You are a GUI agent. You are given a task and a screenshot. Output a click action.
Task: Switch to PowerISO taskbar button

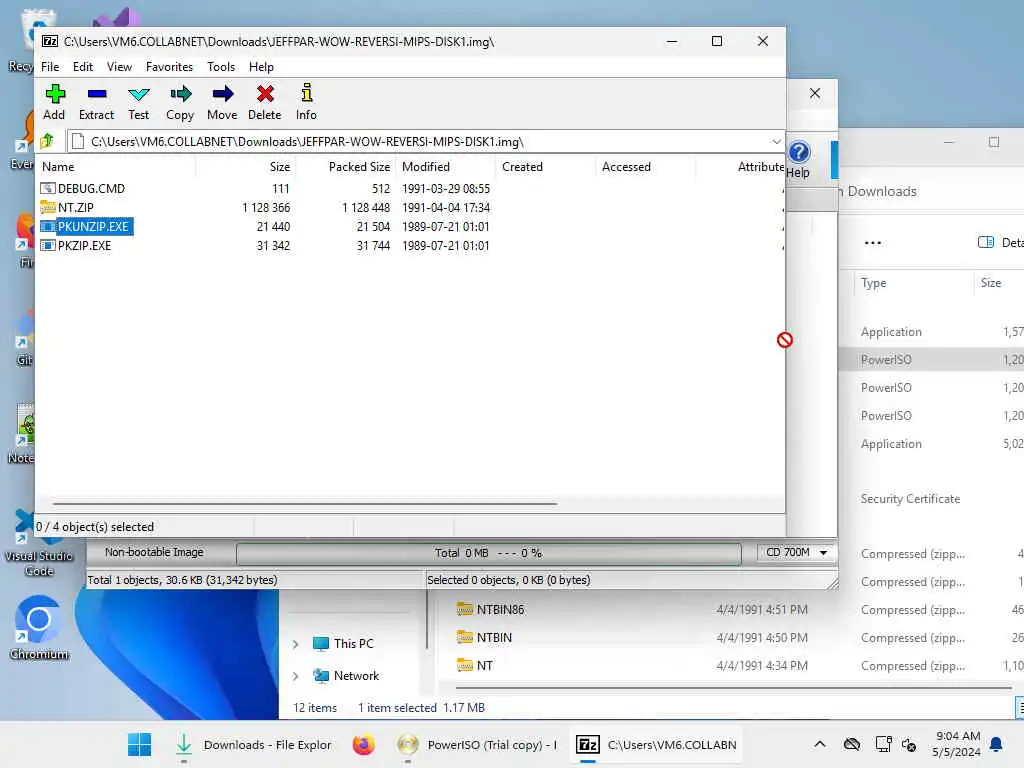[477, 744]
